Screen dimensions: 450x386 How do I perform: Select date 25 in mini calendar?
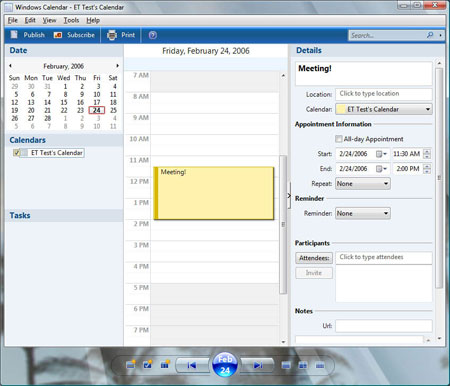coord(113,110)
